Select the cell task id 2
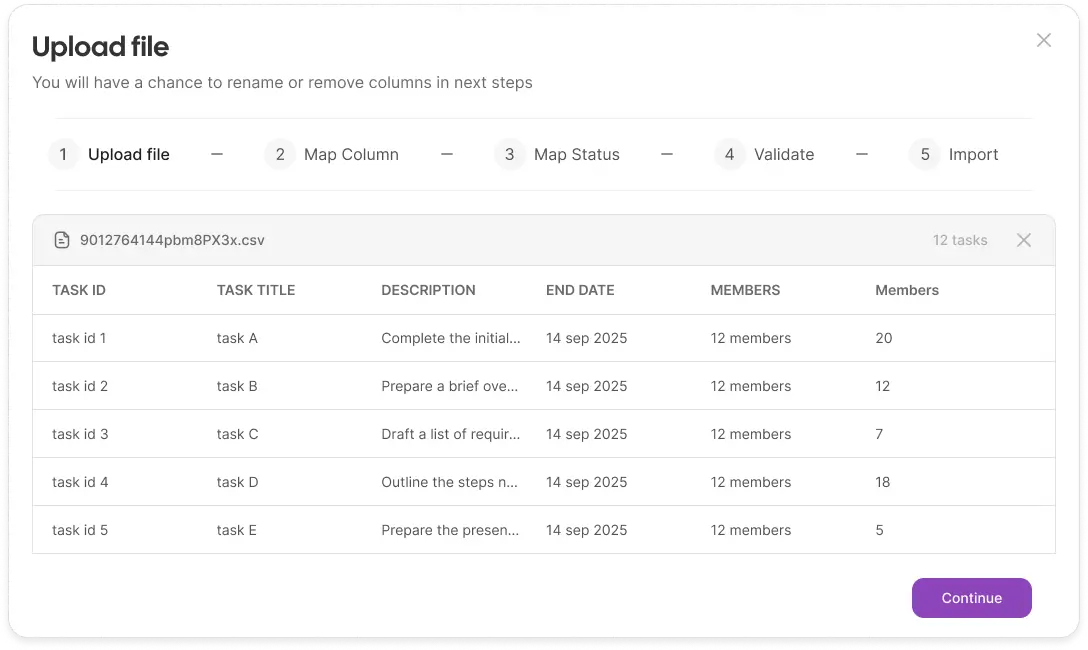1088x650 pixels. (x=80, y=386)
